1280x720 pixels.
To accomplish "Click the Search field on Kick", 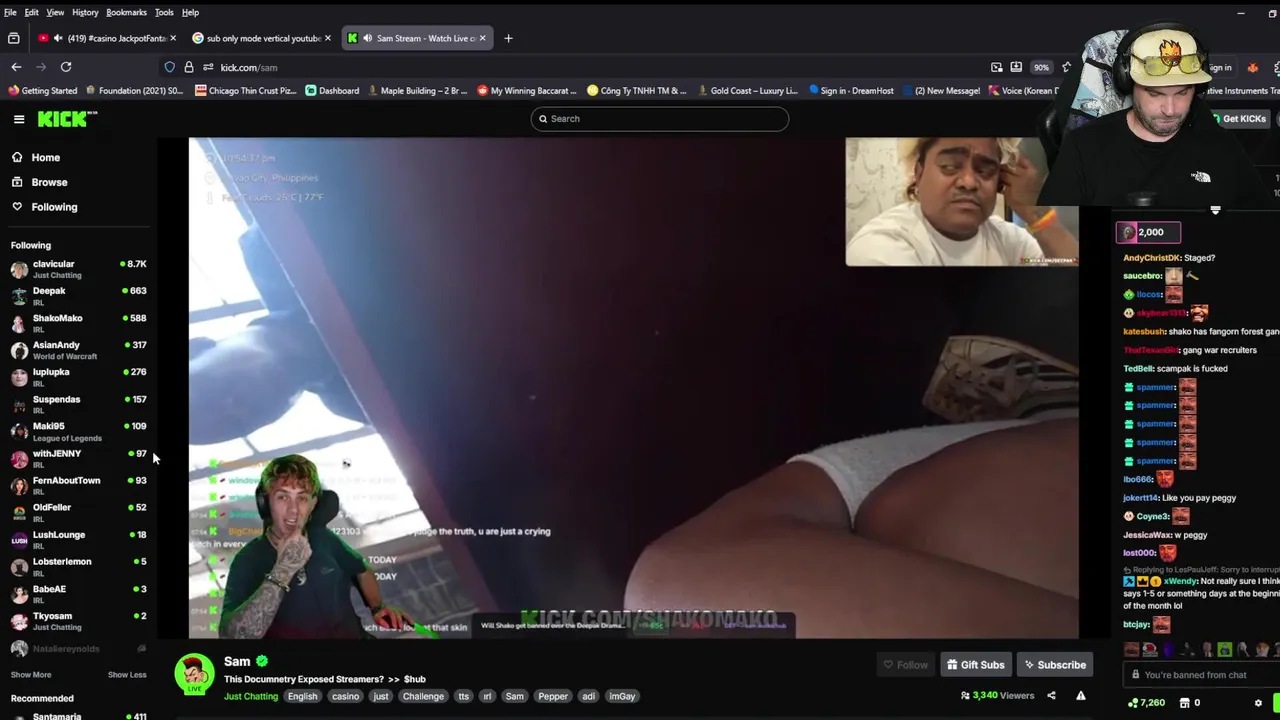I will [660, 119].
